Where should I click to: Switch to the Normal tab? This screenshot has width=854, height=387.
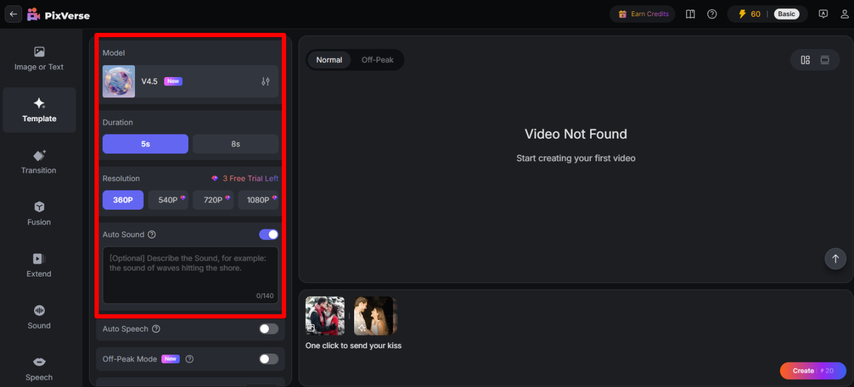329,60
